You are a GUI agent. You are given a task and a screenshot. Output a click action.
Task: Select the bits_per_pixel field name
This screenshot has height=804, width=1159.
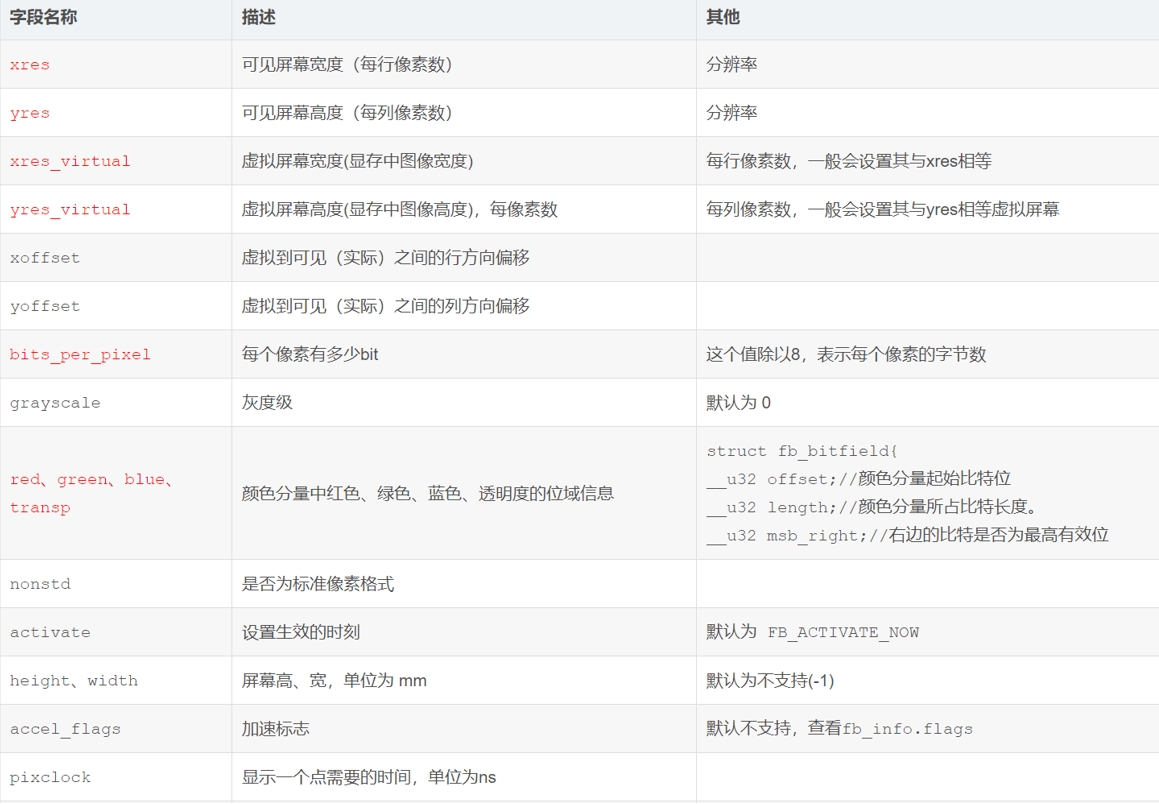(80, 355)
